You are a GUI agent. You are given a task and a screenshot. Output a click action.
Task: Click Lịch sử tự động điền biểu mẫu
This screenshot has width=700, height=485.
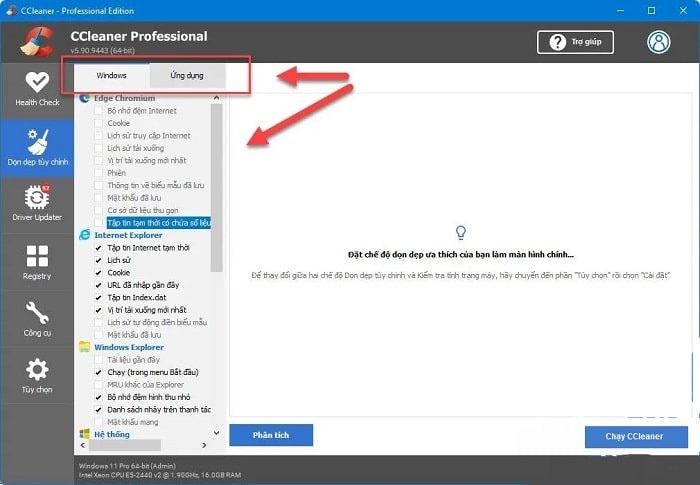tap(157, 322)
